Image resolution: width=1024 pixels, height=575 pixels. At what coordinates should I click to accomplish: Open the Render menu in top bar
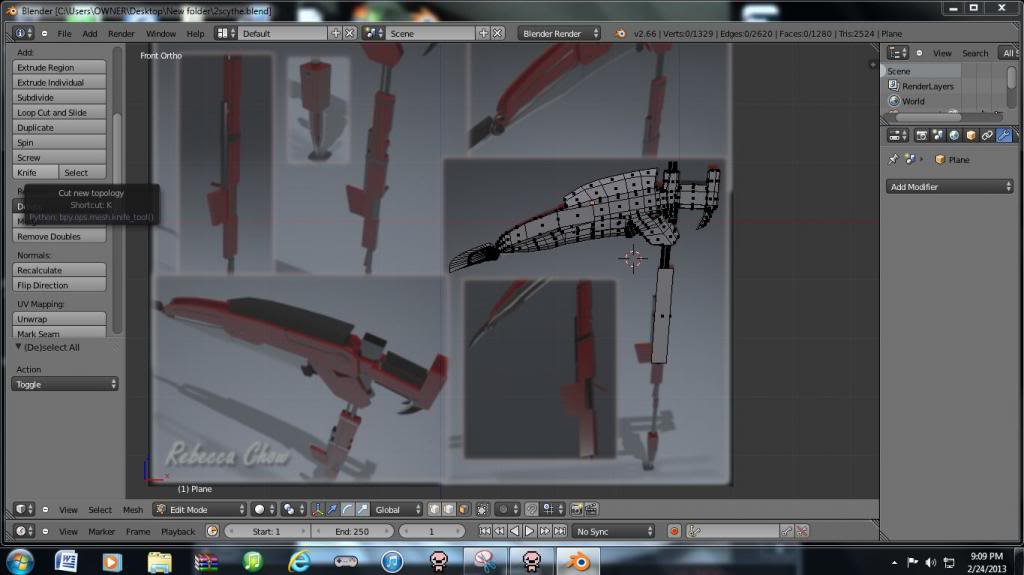coord(121,33)
